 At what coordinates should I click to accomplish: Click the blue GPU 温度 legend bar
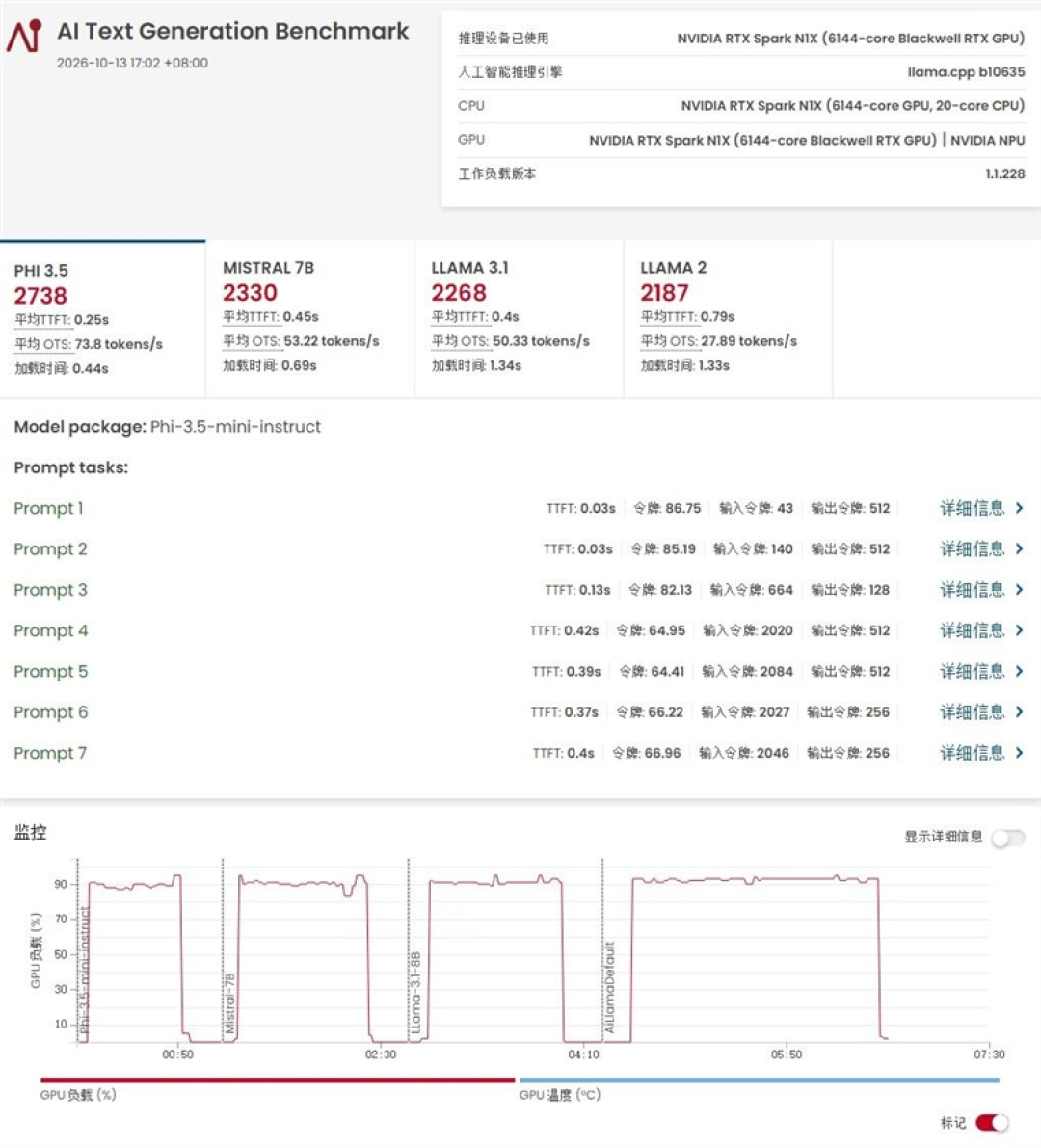pyautogui.click(x=760, y=1080)
